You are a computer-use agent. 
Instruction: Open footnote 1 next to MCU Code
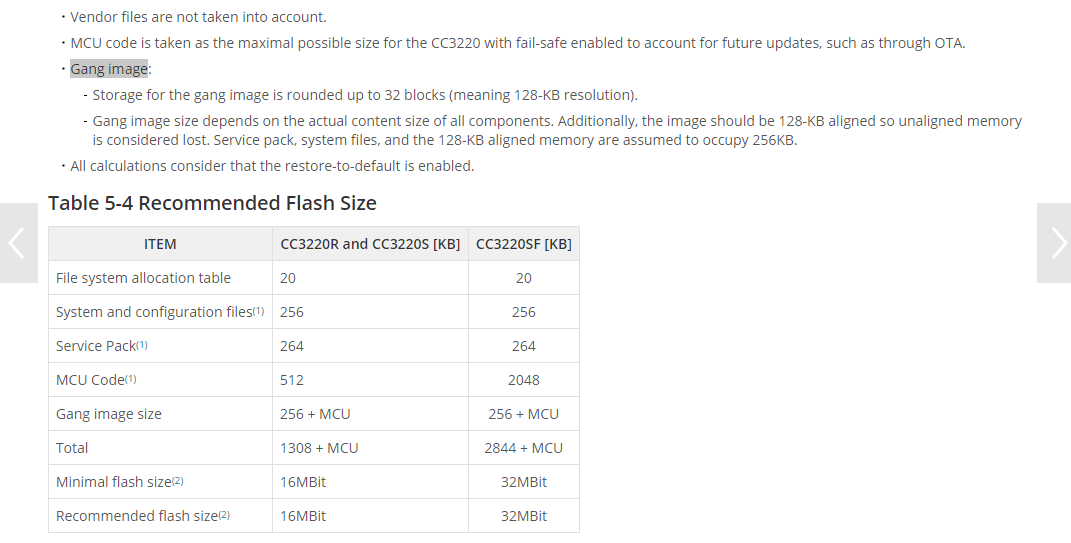point(131,379)
